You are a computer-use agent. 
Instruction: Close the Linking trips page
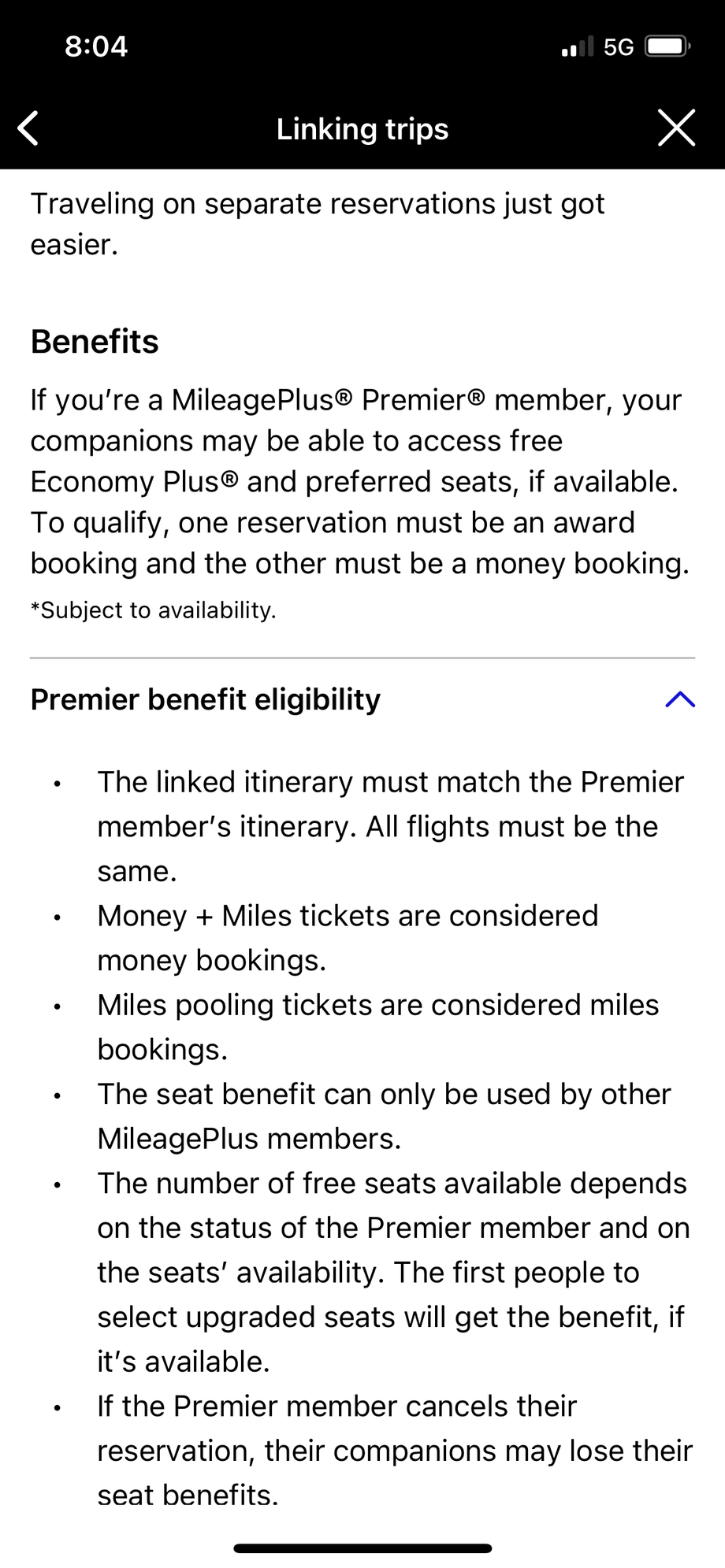[x=676, y=128]
